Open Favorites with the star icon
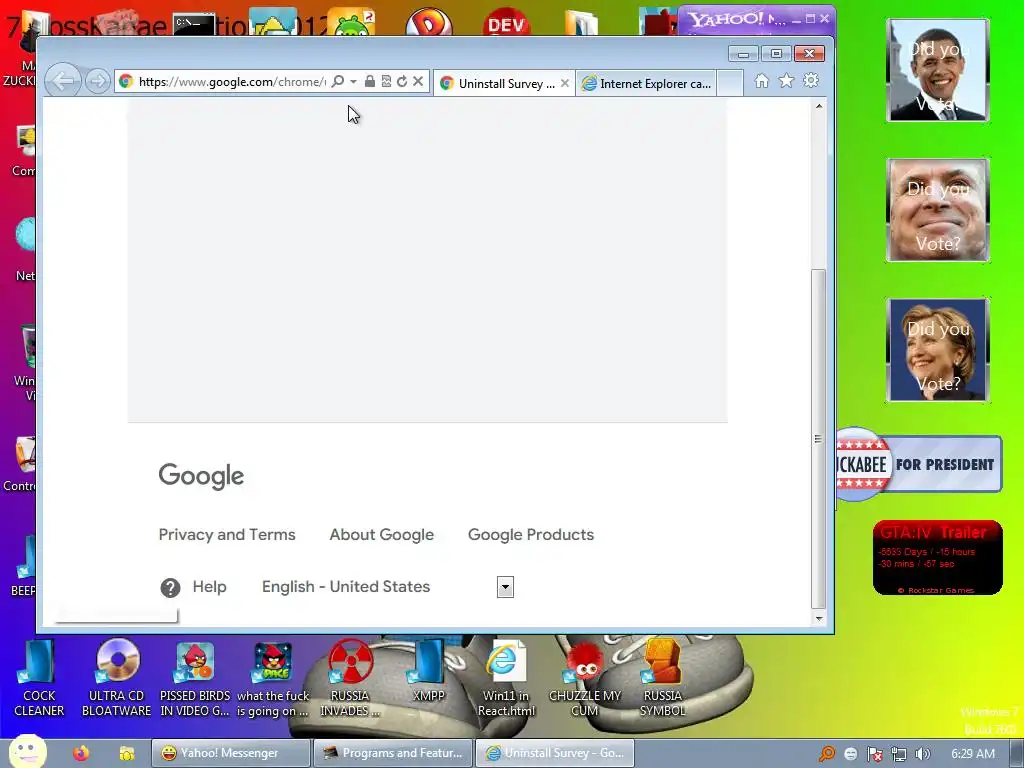The width and height of the screenshot is (1024, 768). click(786, 81)
